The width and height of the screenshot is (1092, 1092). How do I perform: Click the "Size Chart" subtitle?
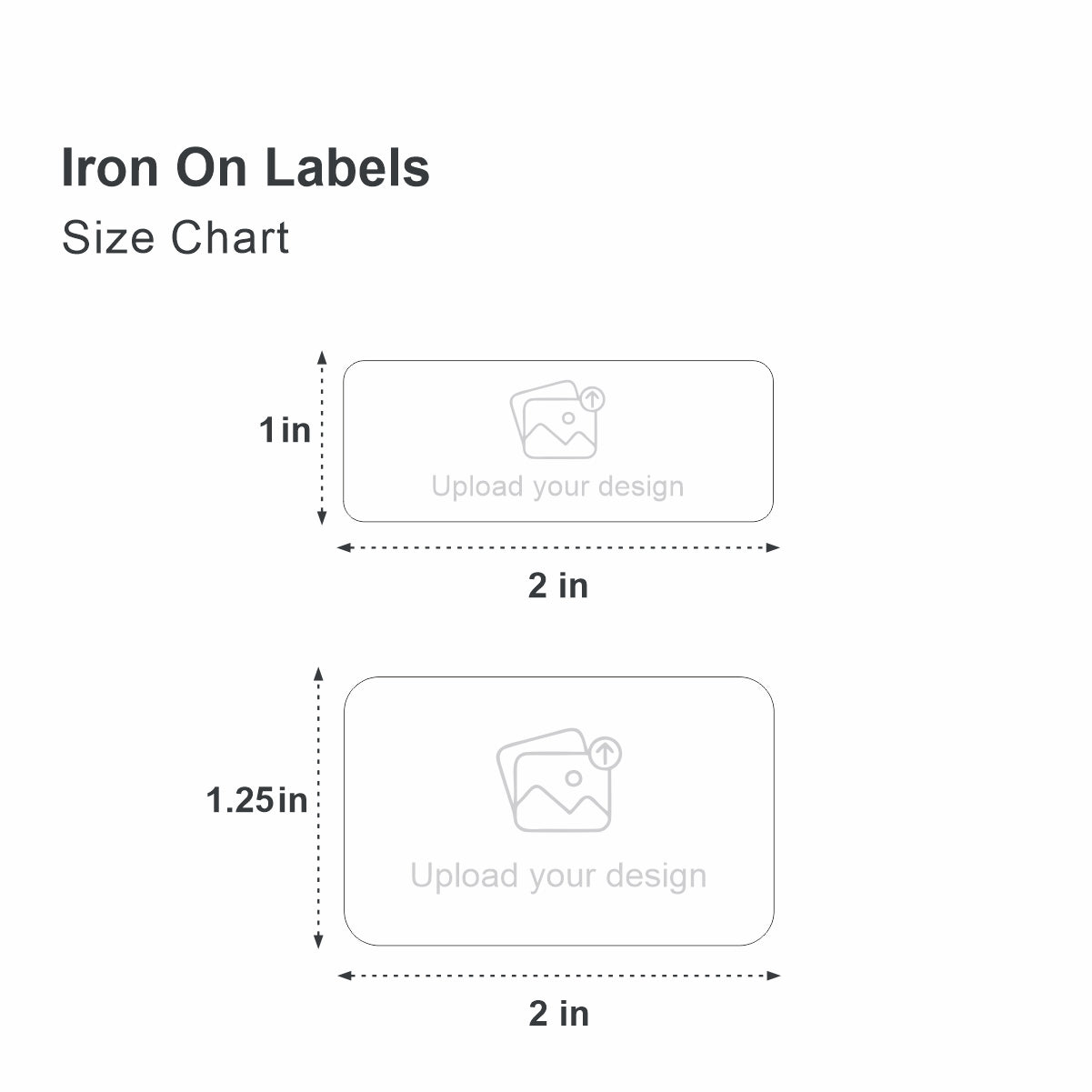point(175,238)
